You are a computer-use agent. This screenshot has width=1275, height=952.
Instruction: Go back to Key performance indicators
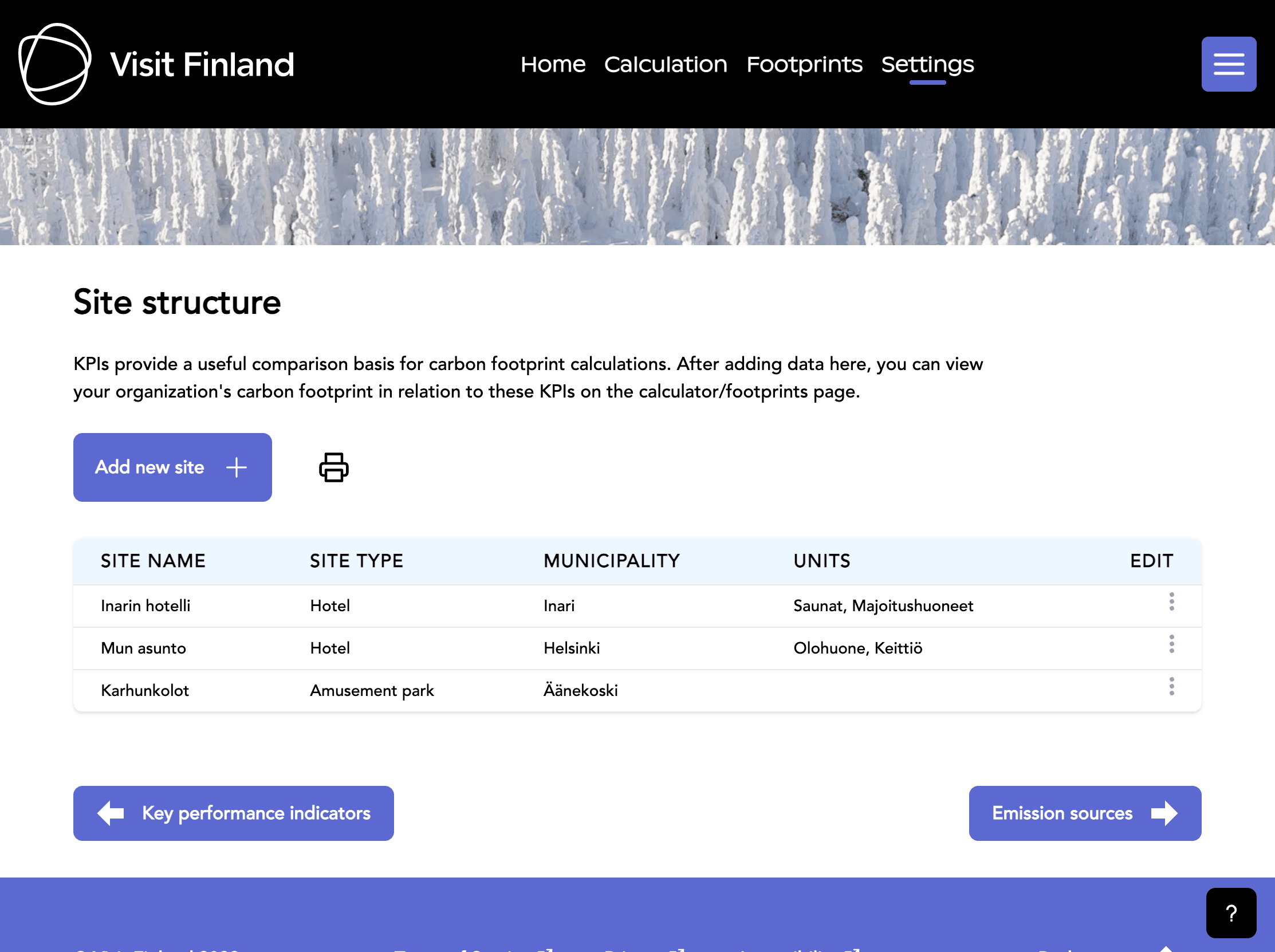pos(233,813)
